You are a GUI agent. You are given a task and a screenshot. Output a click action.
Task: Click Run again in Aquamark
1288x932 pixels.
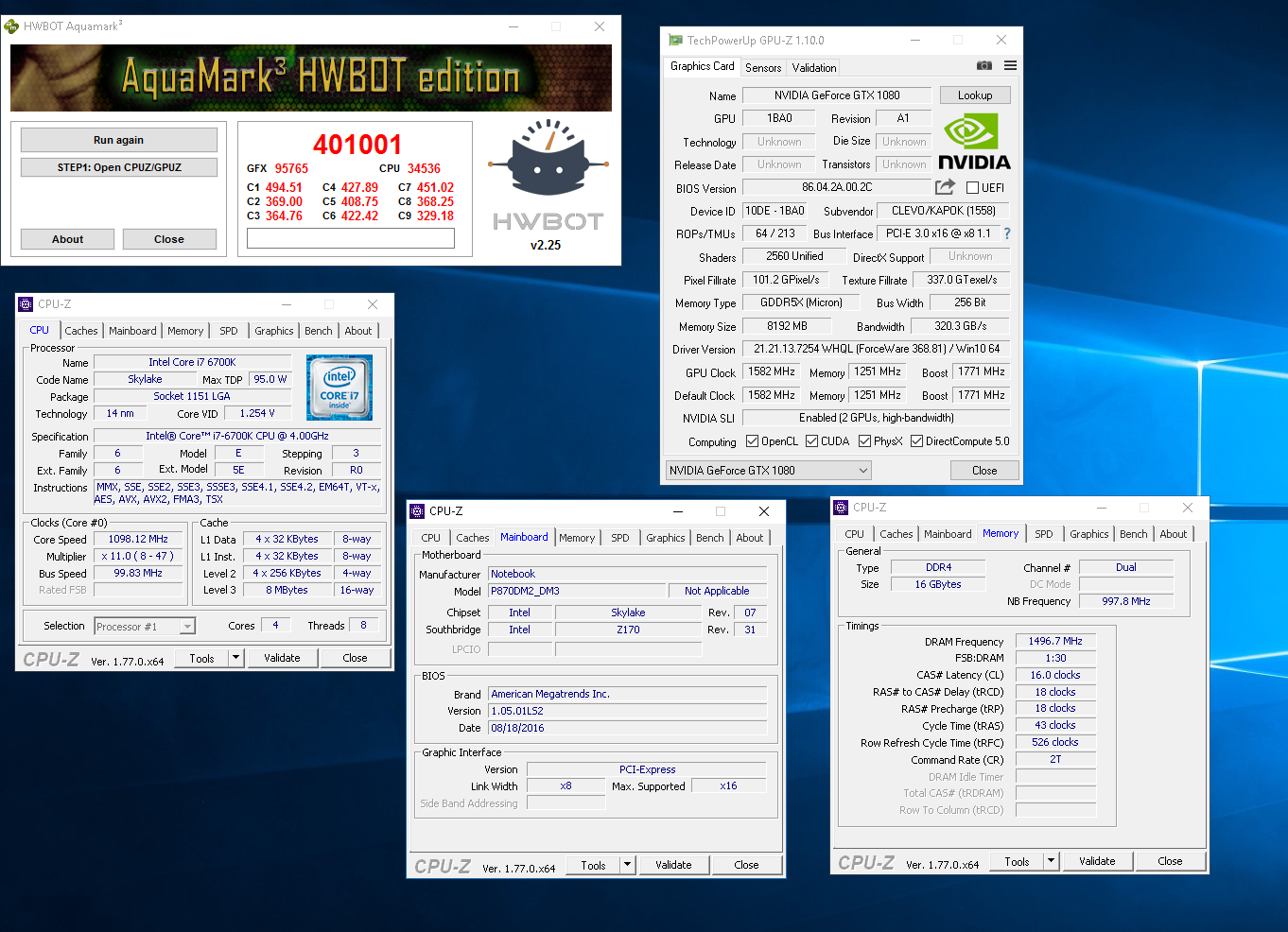tap(119, 140)
